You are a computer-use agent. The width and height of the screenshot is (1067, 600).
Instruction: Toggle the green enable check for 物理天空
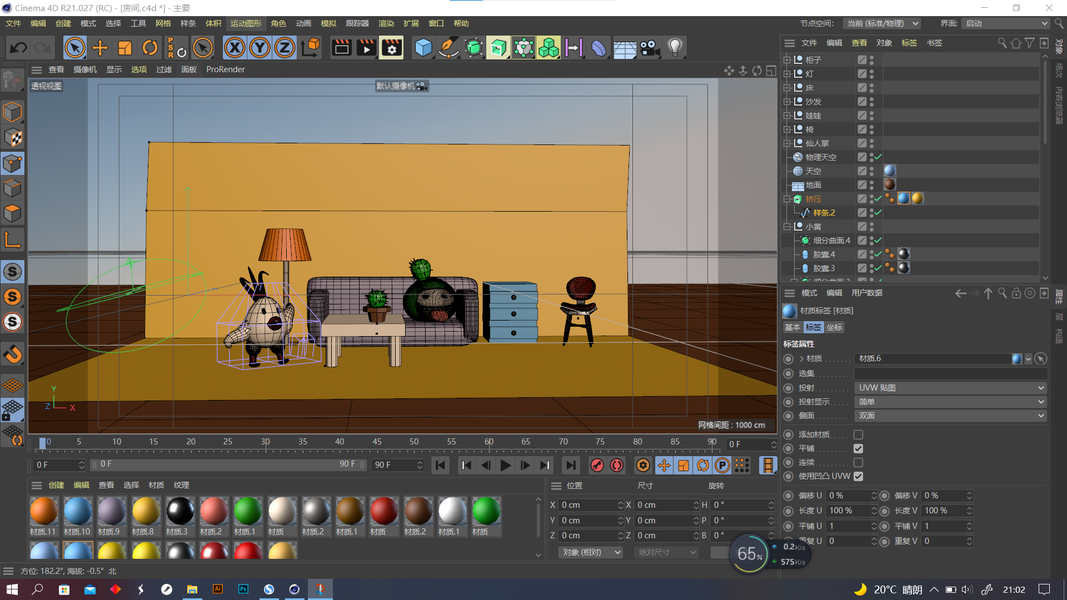point(879,157)
